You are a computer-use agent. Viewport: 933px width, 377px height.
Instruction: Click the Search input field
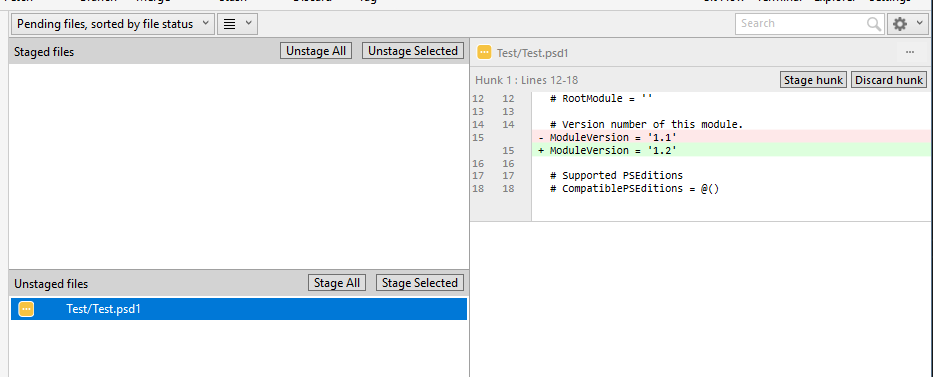[x=802, y=24]
